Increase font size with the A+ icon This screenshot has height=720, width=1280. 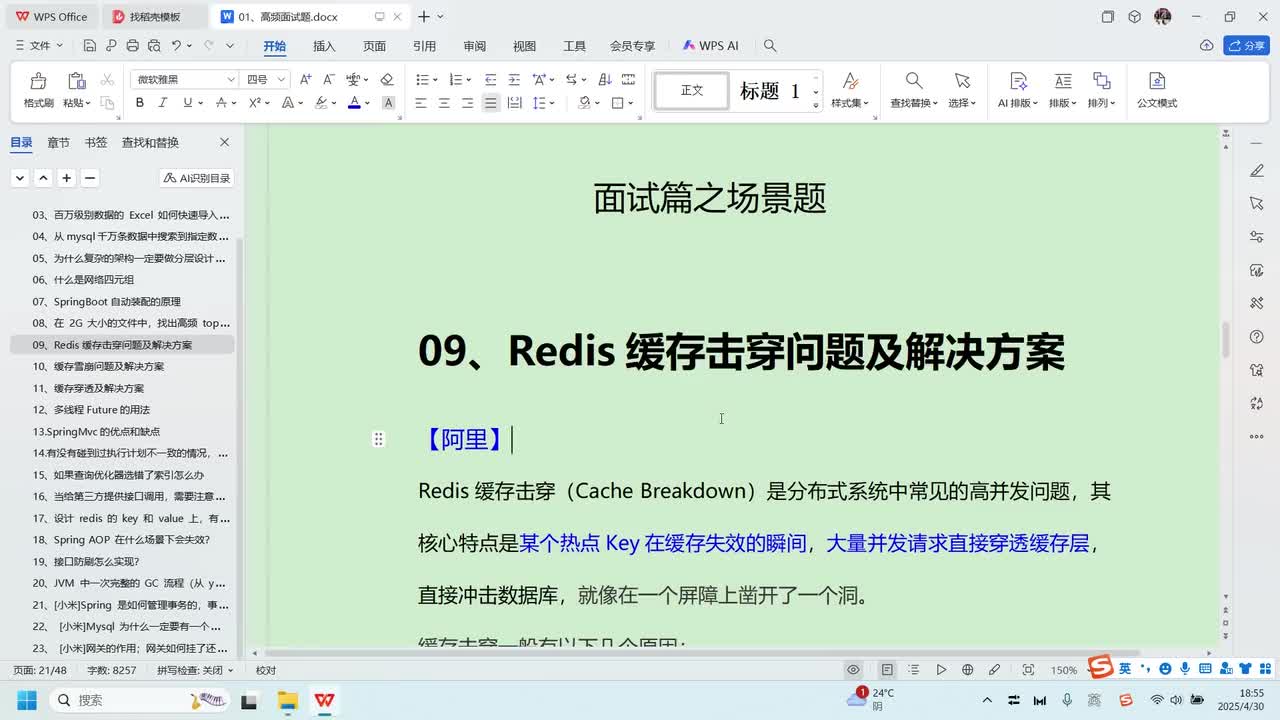point(306,79)
